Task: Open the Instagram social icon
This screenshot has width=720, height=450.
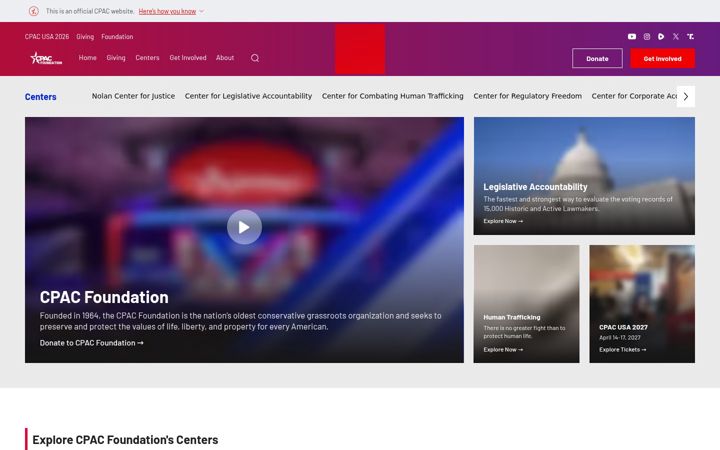Action: tap(647, 36)
